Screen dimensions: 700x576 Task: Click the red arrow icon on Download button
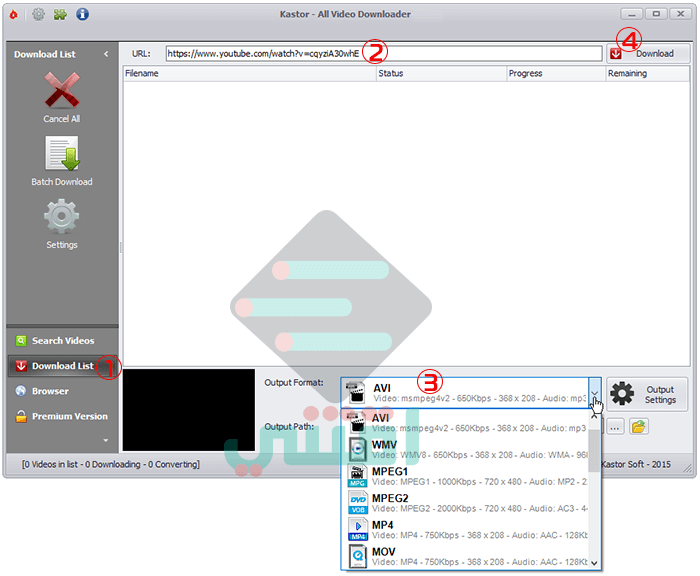(x=616, y=54)
